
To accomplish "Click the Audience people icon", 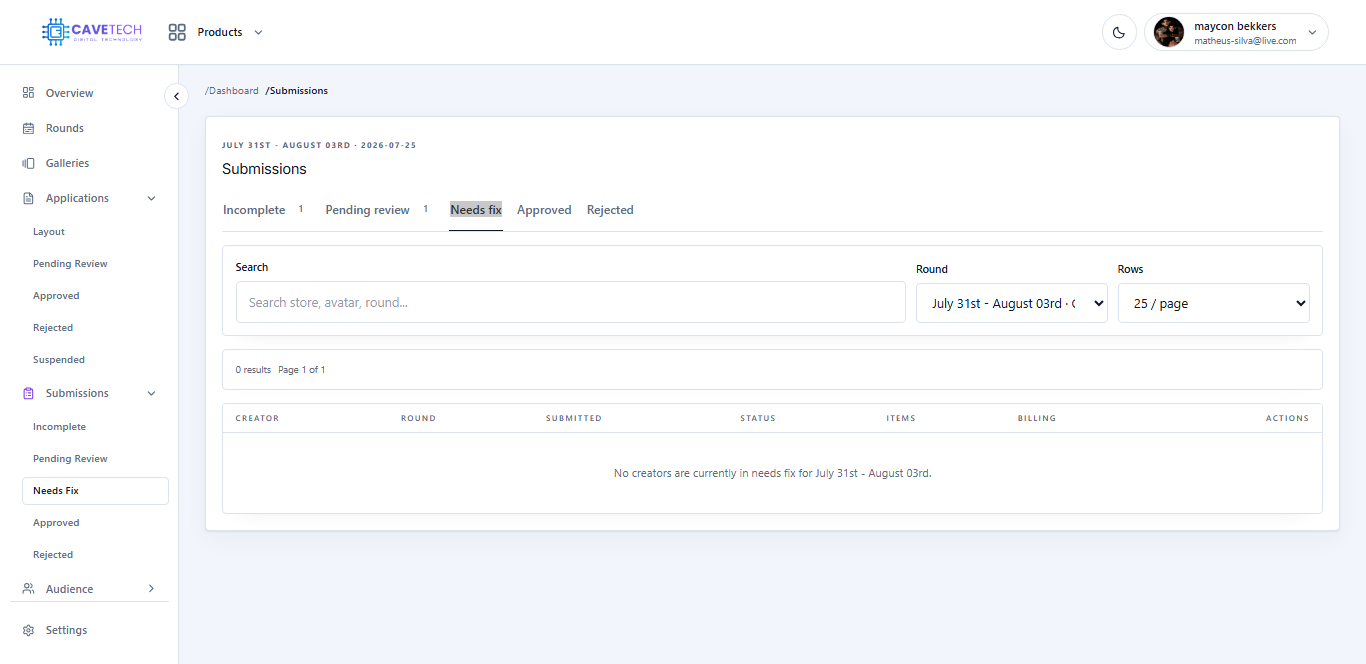I will coord(28,589).
